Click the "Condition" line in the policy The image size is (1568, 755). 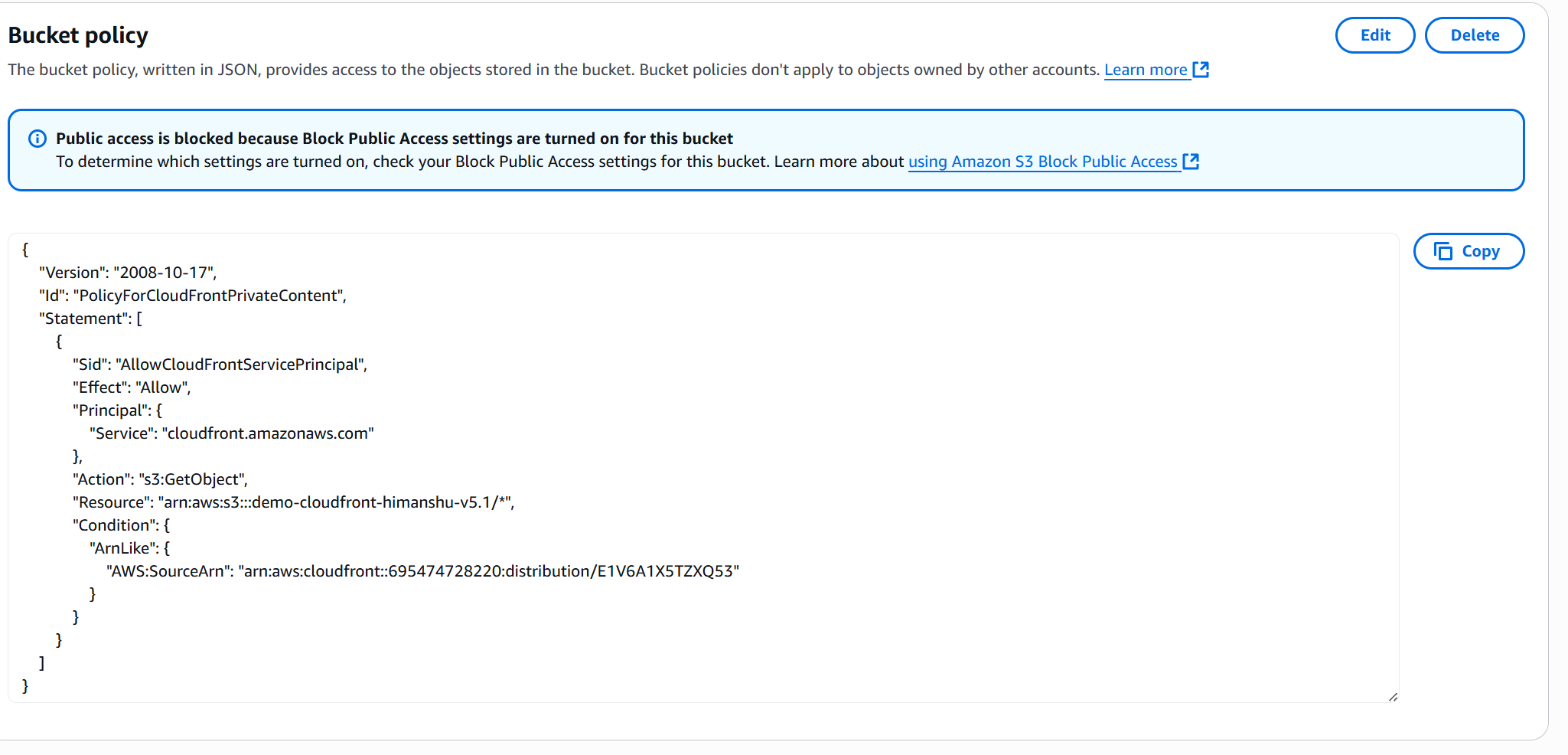pyautogui.click(x=121, y=525)
